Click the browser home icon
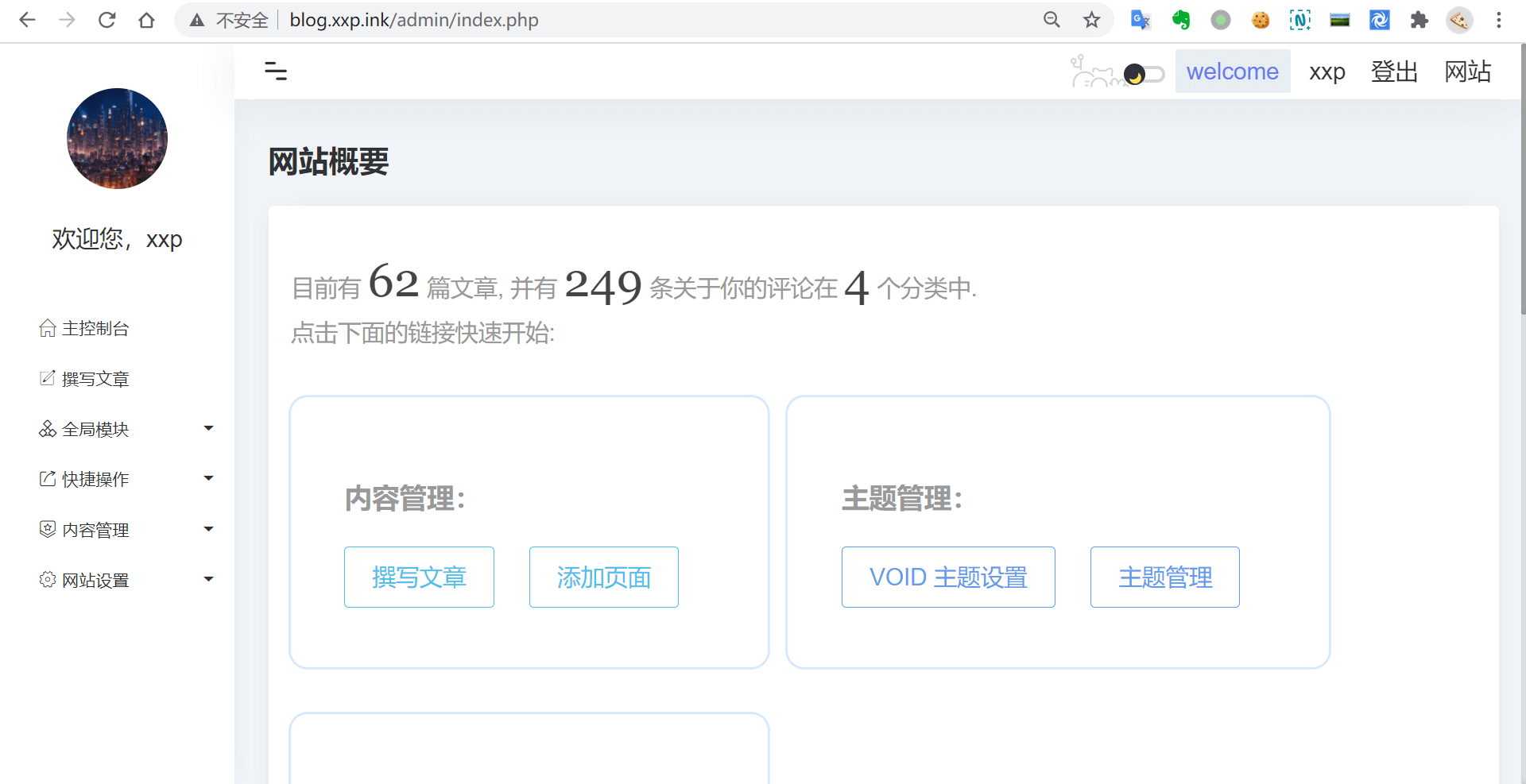 point(146,20)
